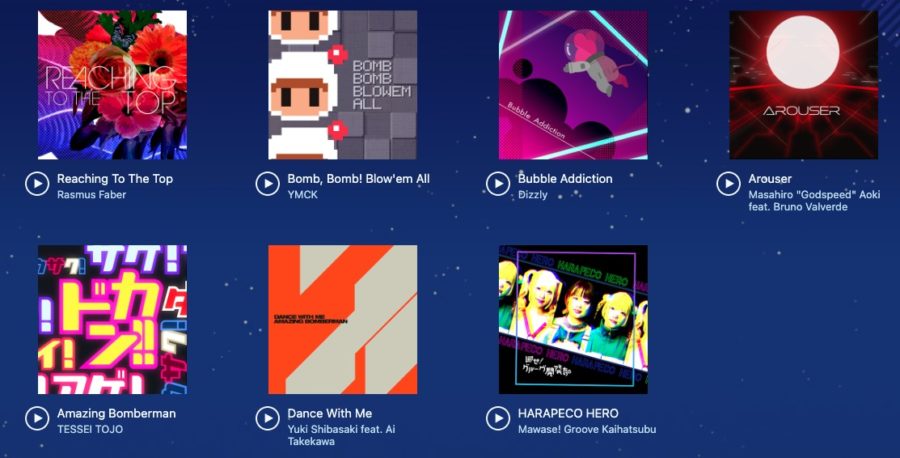Image resolution: width=900 pixels, height=458 pixels.
Task: Play Bomb, Bomb! Blow'em All song
Action: (x=267, y=184)
